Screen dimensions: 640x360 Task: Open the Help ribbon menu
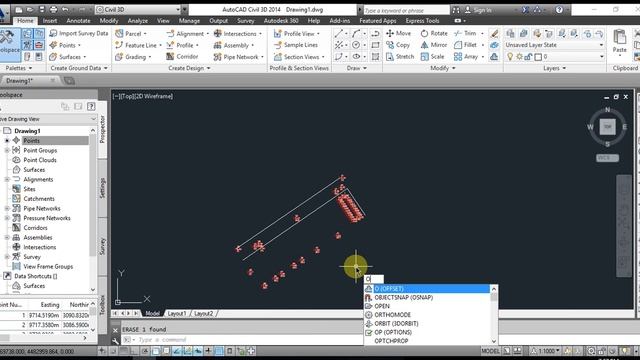click(x=313, y=21)
